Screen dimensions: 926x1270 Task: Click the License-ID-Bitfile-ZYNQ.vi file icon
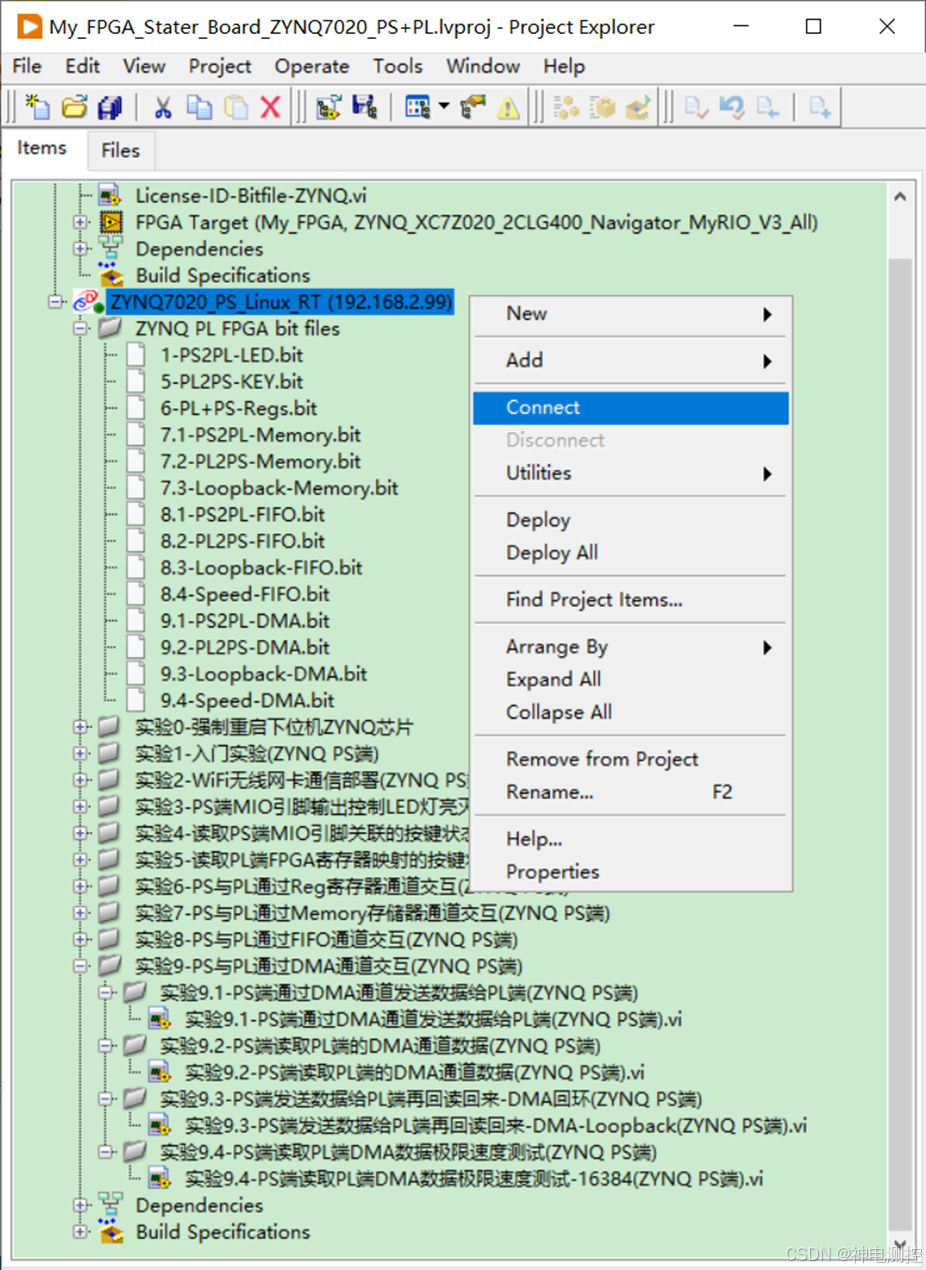[110, 195]
